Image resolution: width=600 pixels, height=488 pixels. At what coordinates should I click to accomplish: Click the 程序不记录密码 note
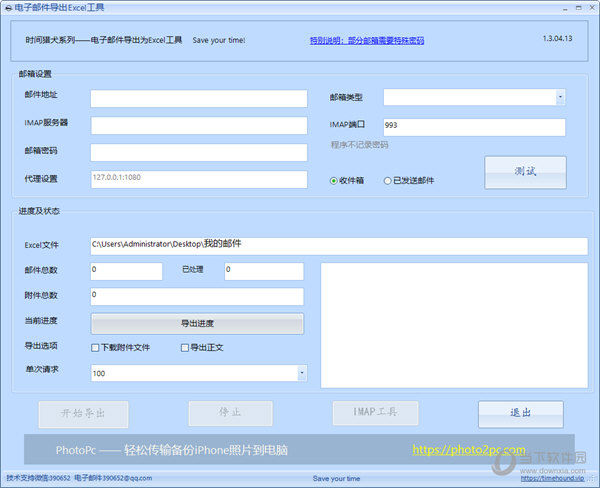point(359,145)
